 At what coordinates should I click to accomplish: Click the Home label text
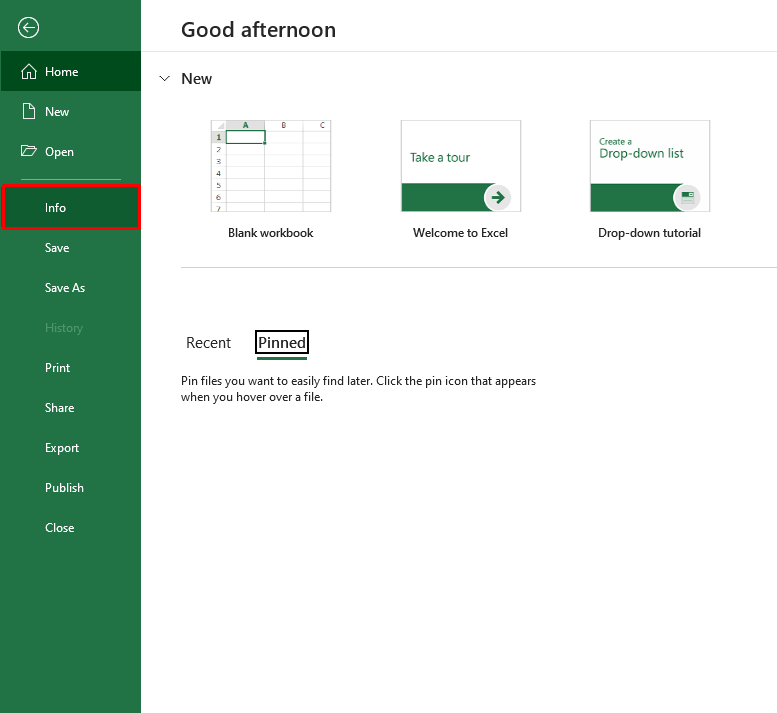[x=61, y=71]
